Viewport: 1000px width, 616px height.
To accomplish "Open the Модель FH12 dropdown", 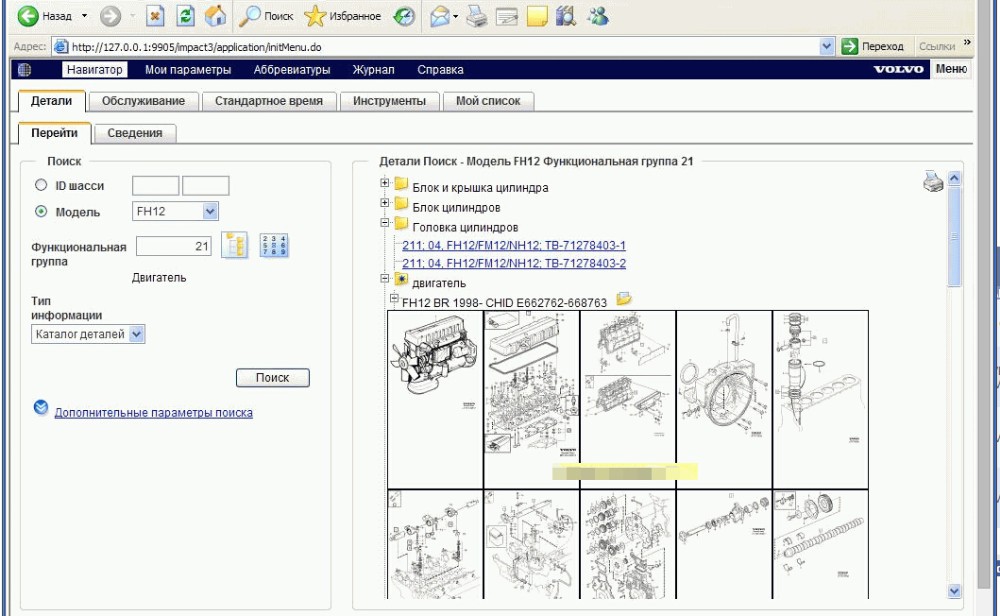I will point(210,211).
